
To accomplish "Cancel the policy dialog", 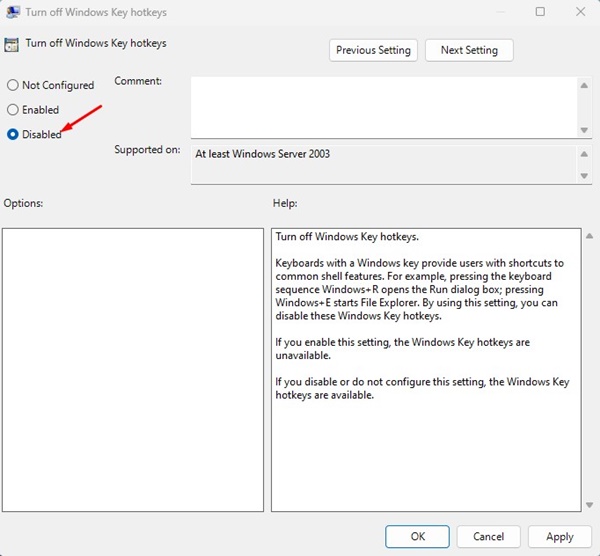I will tap(488, 536).
